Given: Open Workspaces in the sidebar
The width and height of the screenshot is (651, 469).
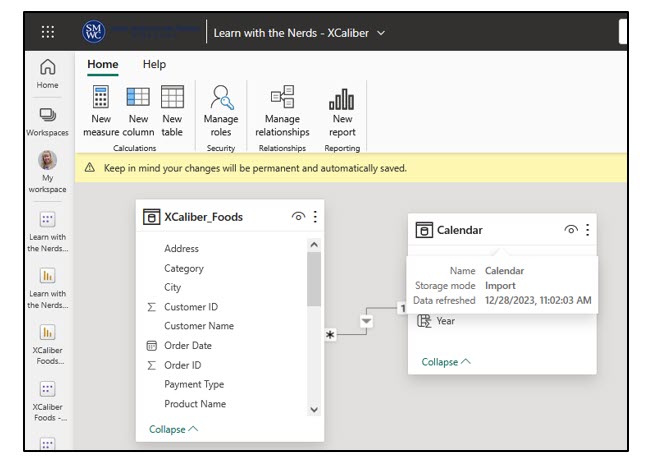Looking at the screenshot, I should pyautogui.click(x=47, y=122).
